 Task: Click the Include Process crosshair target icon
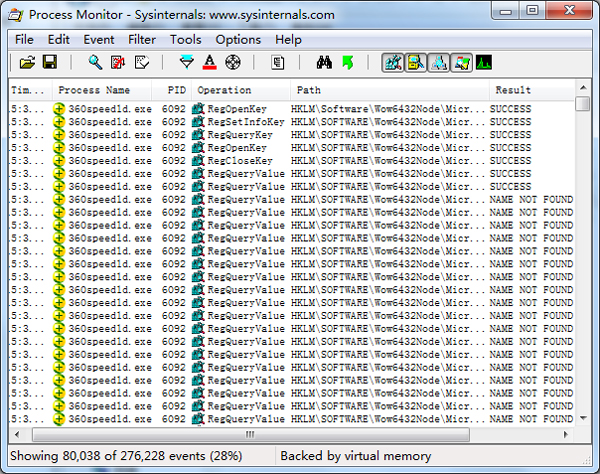(233, 62)
